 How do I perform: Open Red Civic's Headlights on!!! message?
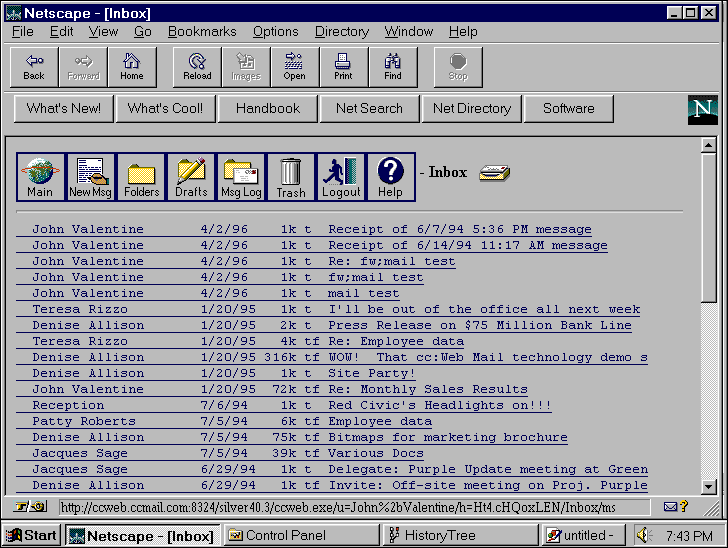click(284, 405)
